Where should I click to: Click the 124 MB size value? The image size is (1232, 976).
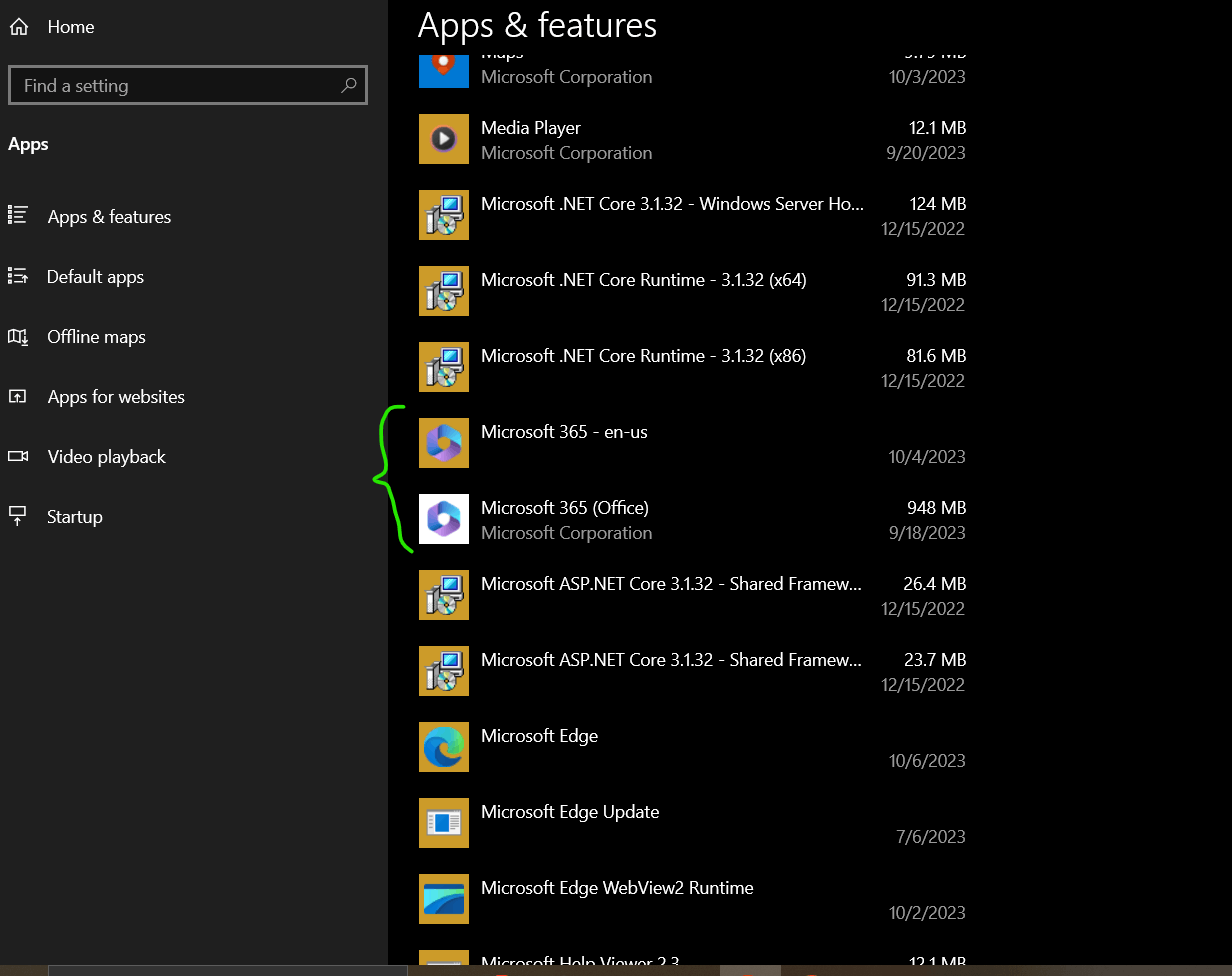coord(938,204)
